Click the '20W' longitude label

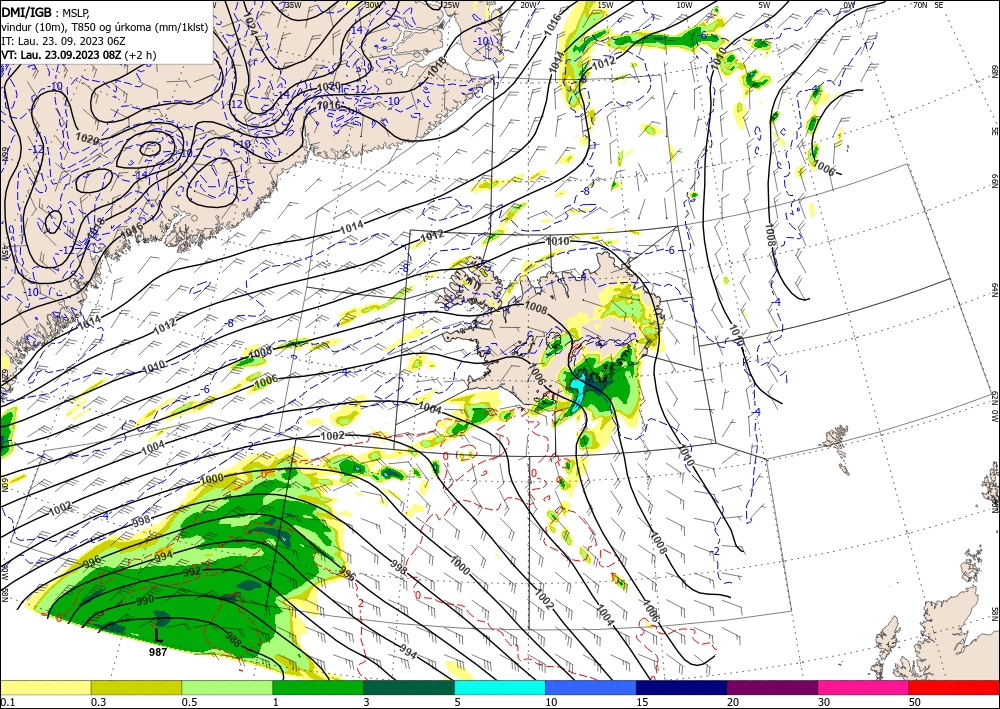[x=528, y=5]
